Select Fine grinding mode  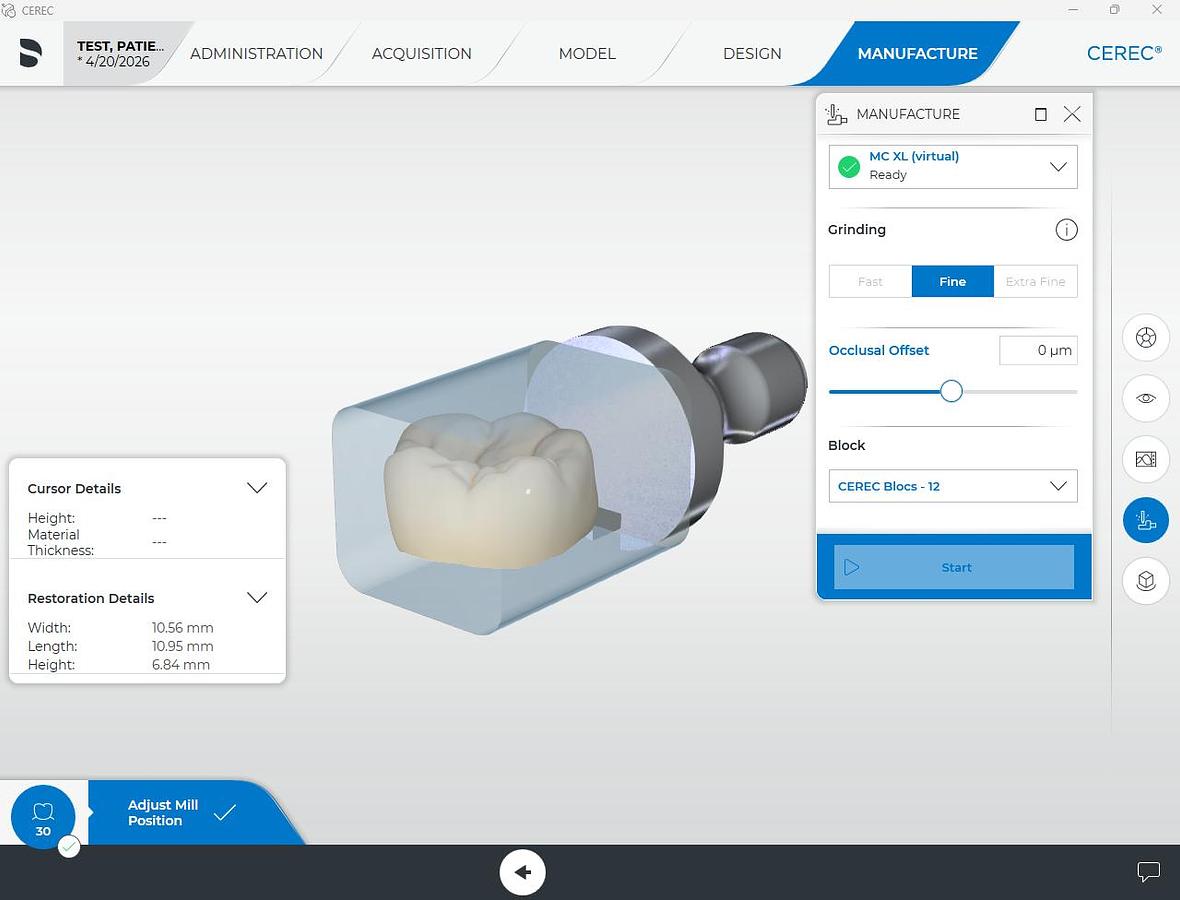(x=953, y=281)
